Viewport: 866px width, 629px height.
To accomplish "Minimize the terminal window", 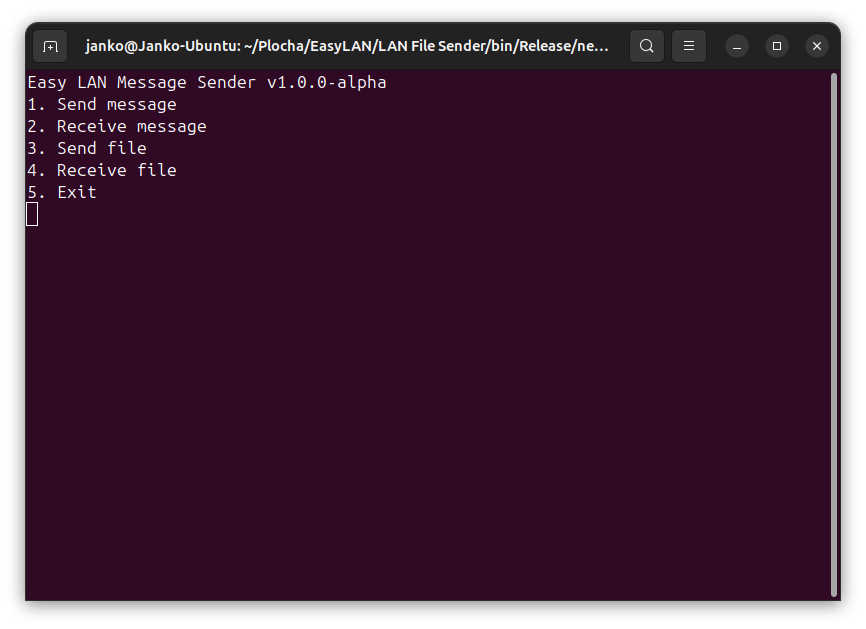I will (737, 46).
